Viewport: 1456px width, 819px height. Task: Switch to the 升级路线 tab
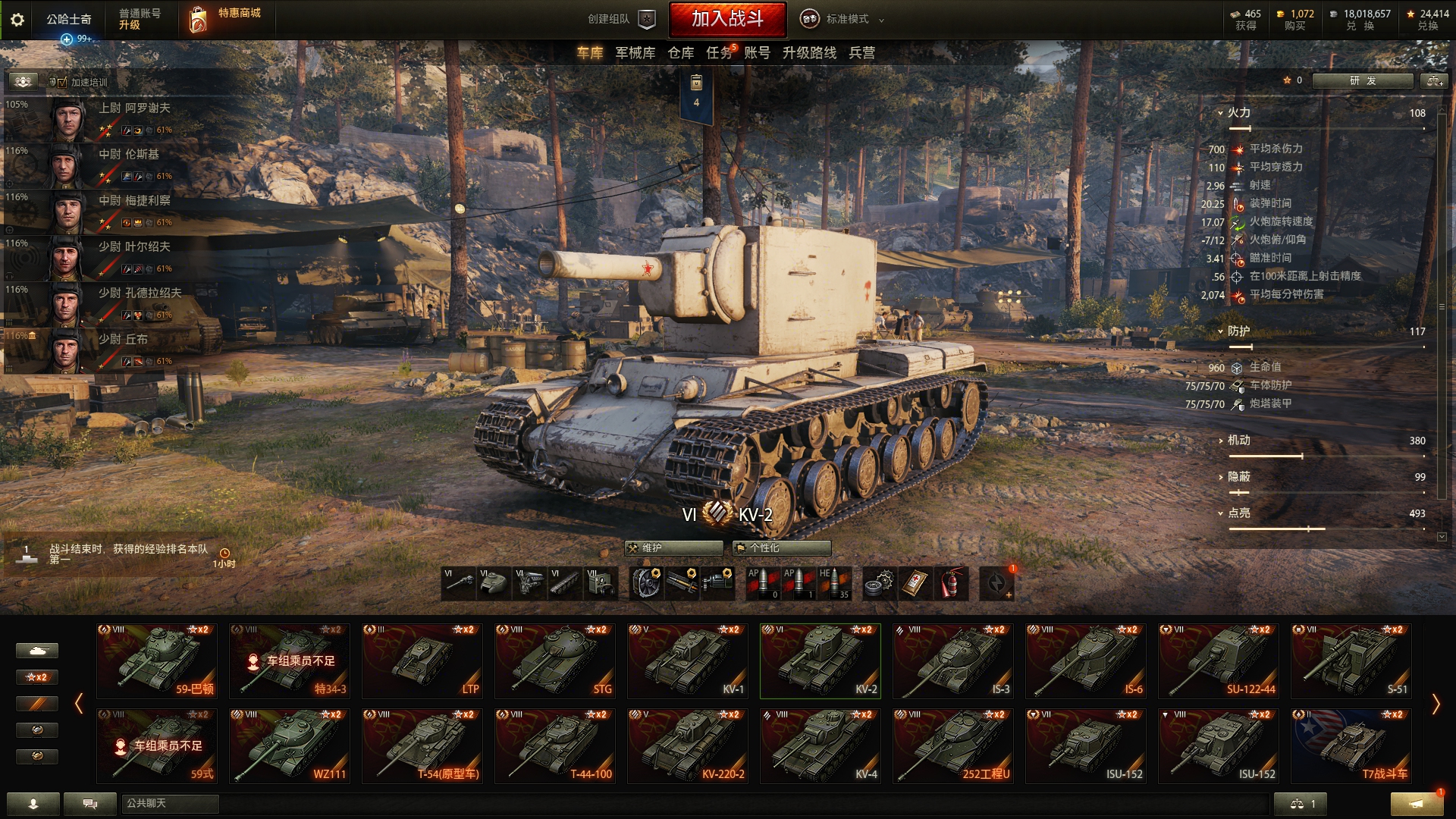(x=809, y=52)
